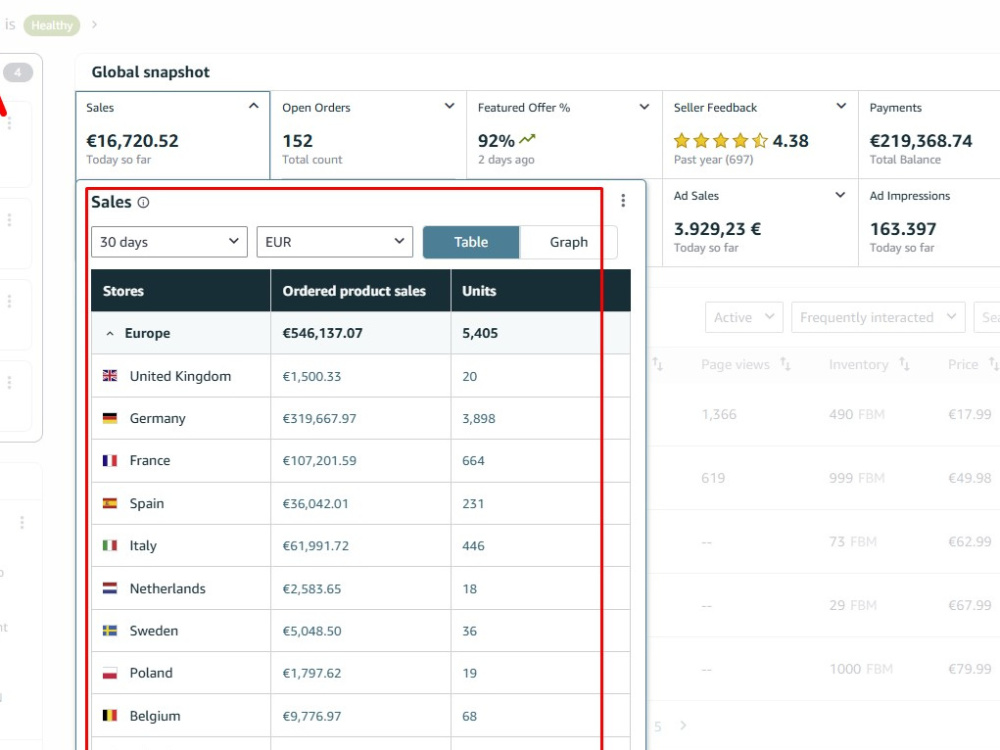Click the Germany flag icon
Viewport: 1000px width, 750px height.
[x=110, y=418]
